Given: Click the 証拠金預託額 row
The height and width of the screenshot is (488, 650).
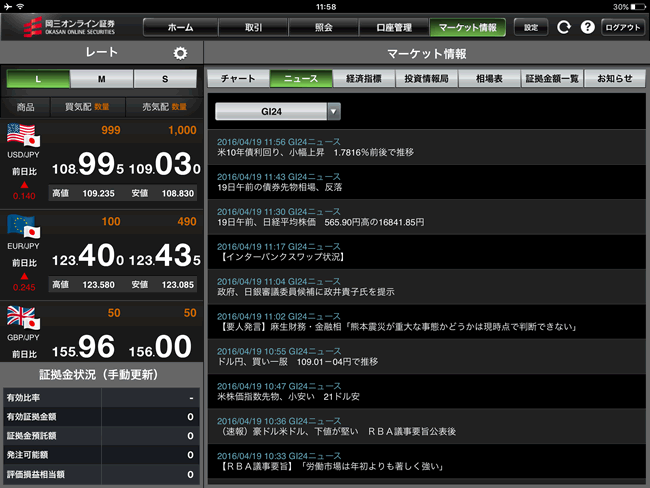Looking at the screenshot, I should [101, 436].
